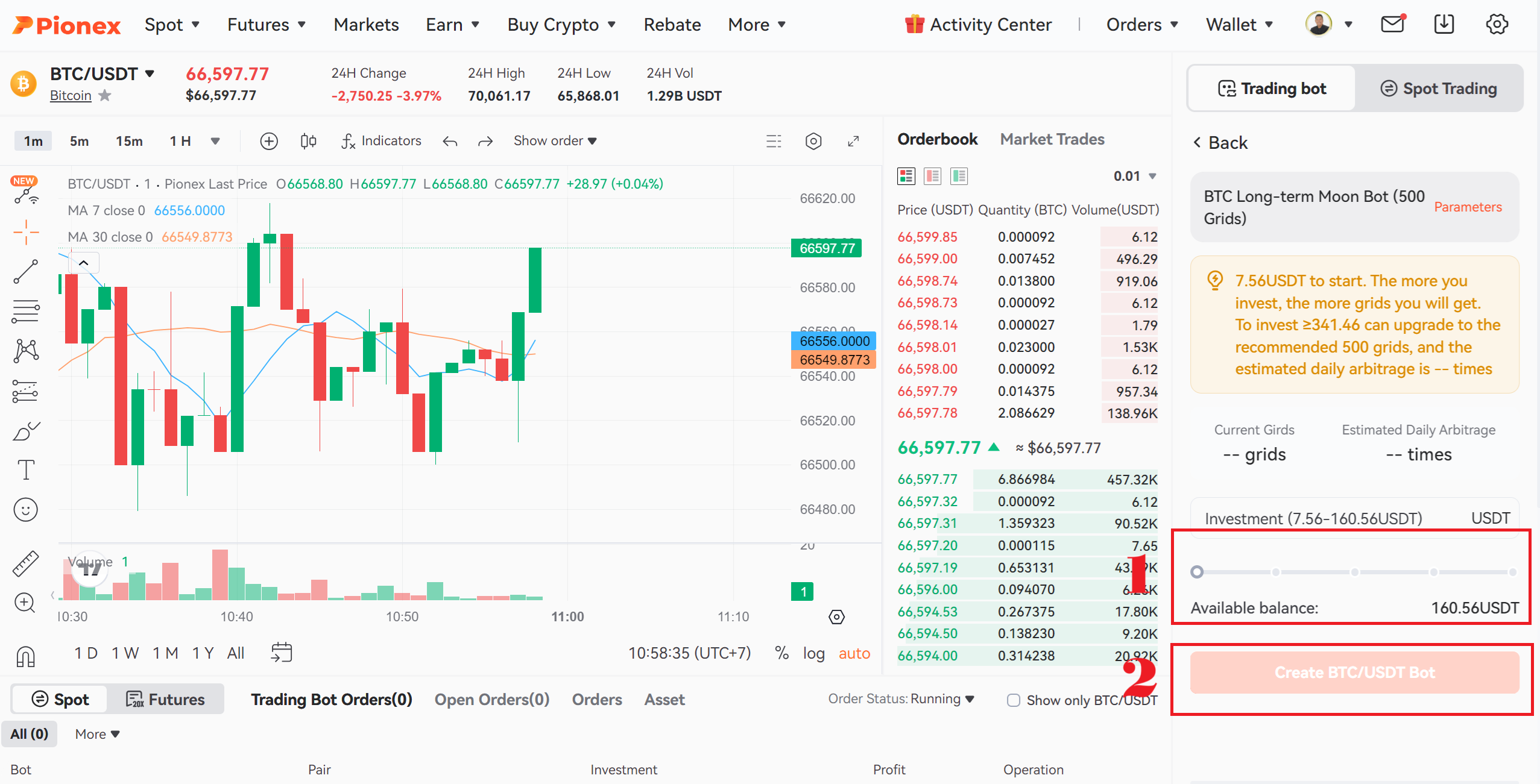Open the candlestick chart type icon
The image size is (1540, 784).
[x=308, y=141]
